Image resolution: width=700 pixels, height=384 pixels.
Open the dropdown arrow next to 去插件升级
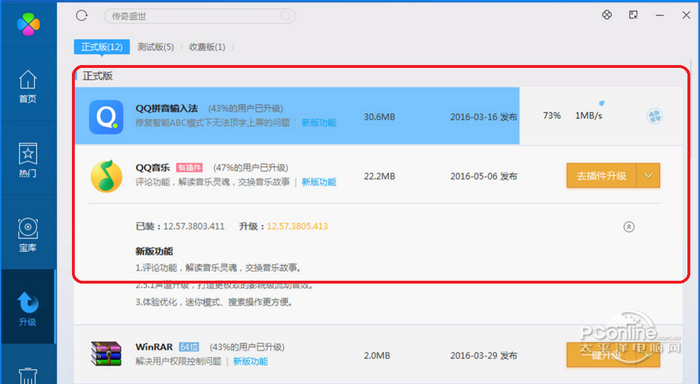click(x=648, y=175)
